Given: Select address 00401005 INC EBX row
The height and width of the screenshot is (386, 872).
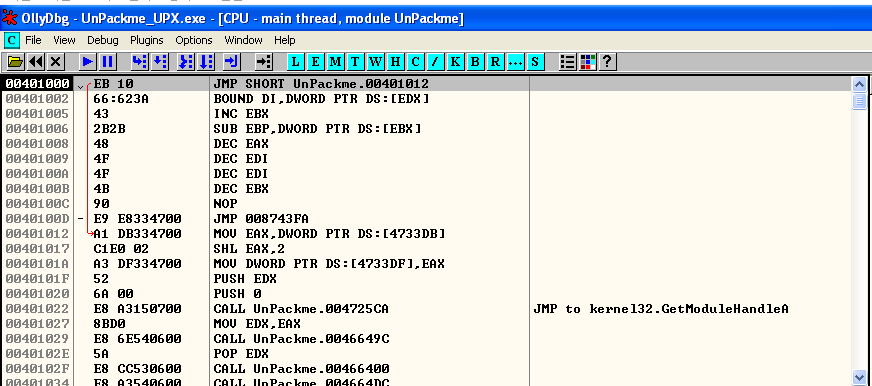Looking at the screenshot, I should [425, 114].
